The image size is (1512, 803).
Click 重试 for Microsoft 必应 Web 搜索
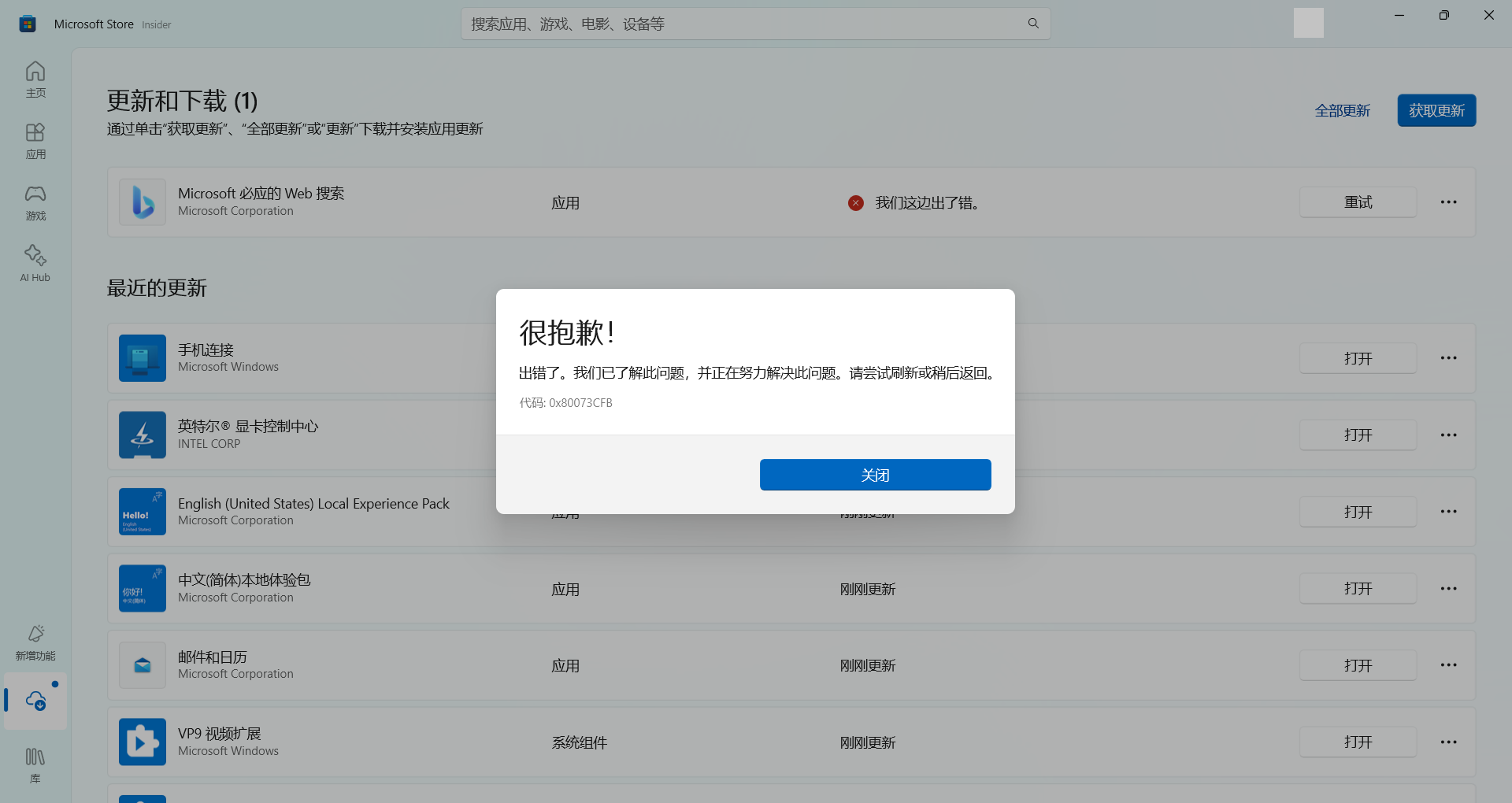tap(1358, 202)
